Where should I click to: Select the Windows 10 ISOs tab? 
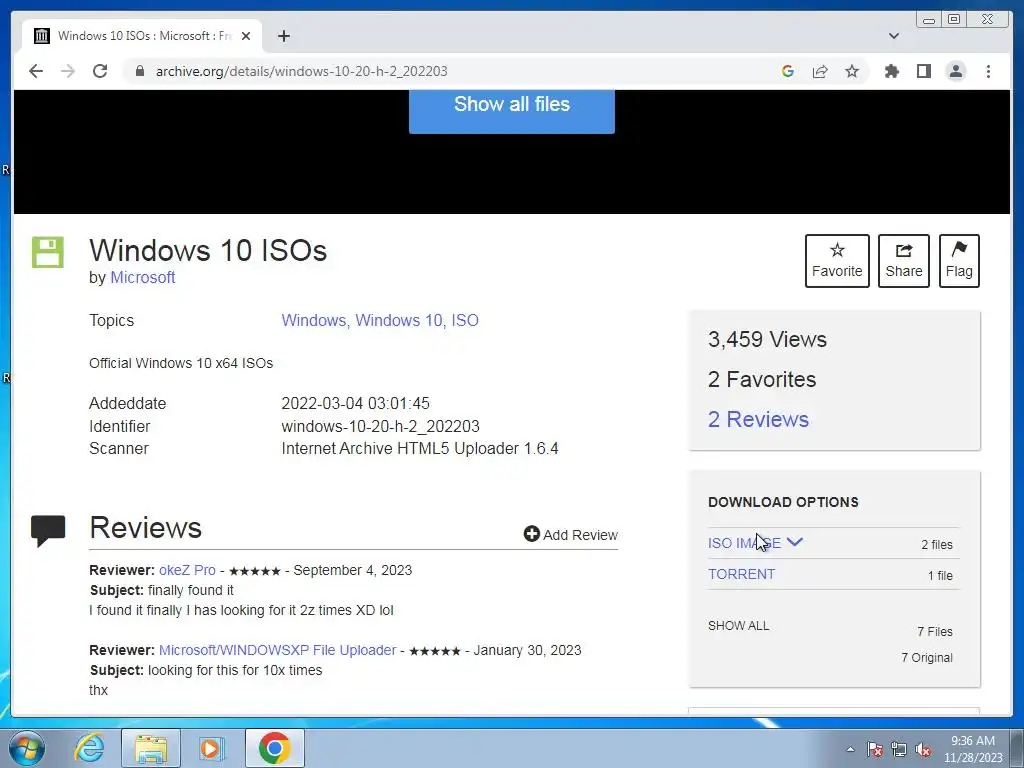pos(142,36)
